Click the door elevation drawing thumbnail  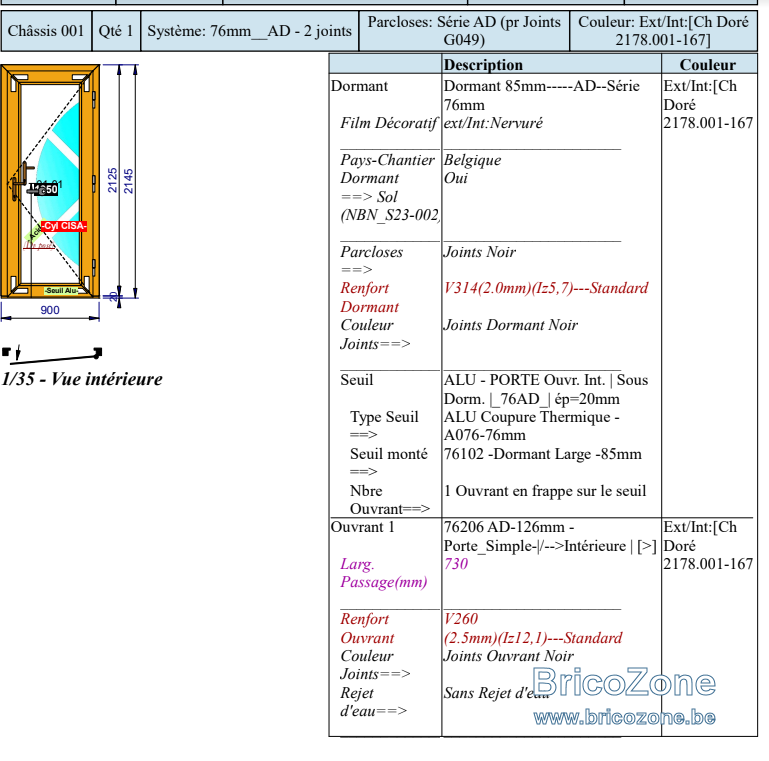(x=50, y=181)
